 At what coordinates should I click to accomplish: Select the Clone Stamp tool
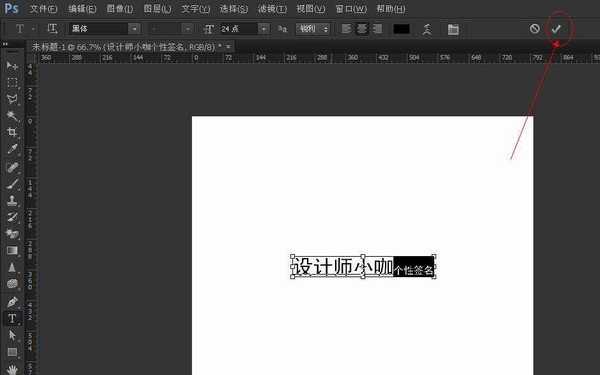[12, 201]
